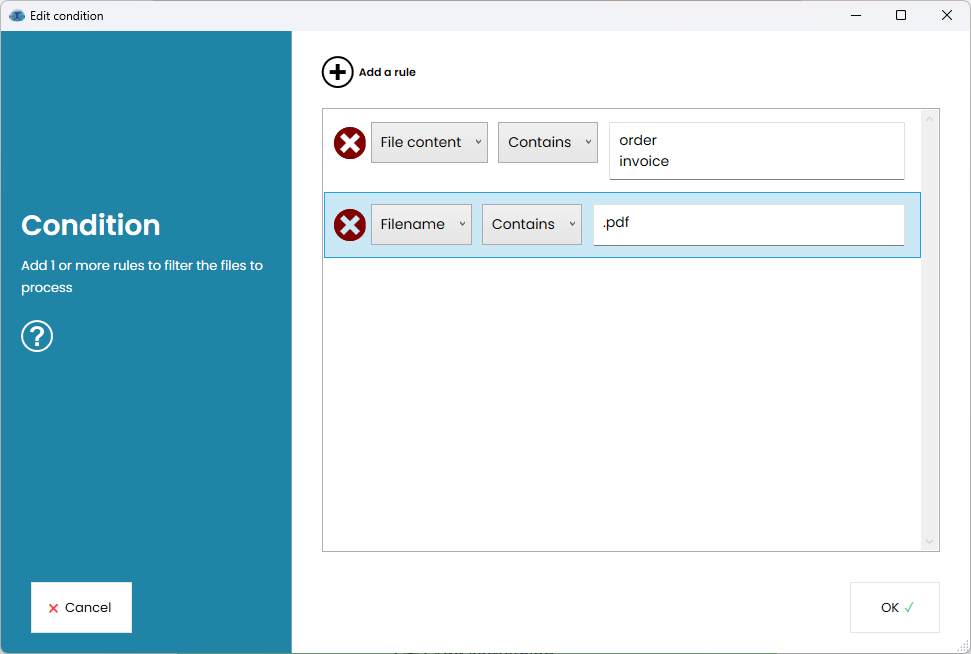Click the rule list scrollbar up arrow
Viewport: 971px width, 654px height.
click(x=929, y=119)
